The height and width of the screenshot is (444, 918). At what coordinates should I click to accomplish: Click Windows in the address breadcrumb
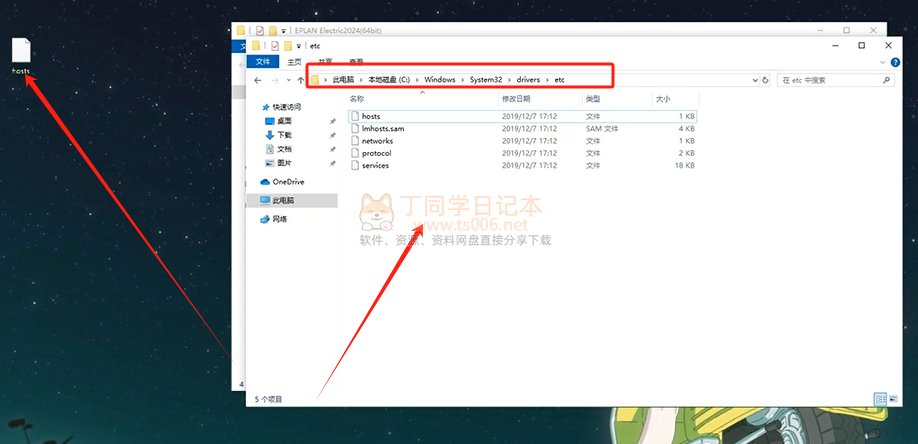point(438,79)
